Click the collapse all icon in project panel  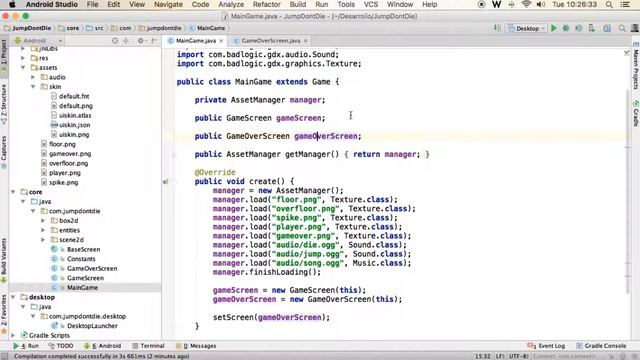click(x=126, y=41)
